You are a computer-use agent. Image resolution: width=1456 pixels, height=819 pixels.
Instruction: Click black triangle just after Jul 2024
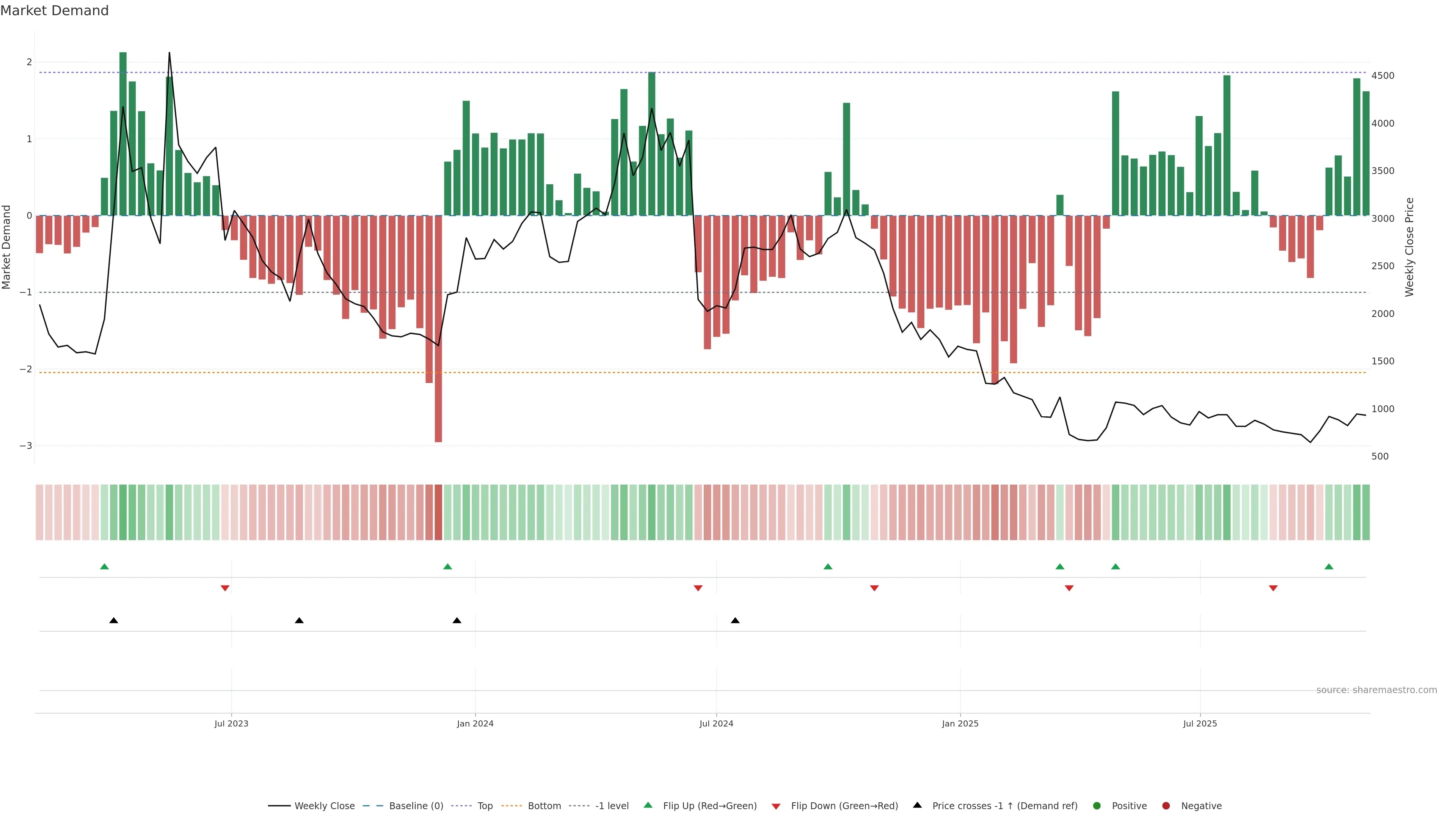point(735,621)
